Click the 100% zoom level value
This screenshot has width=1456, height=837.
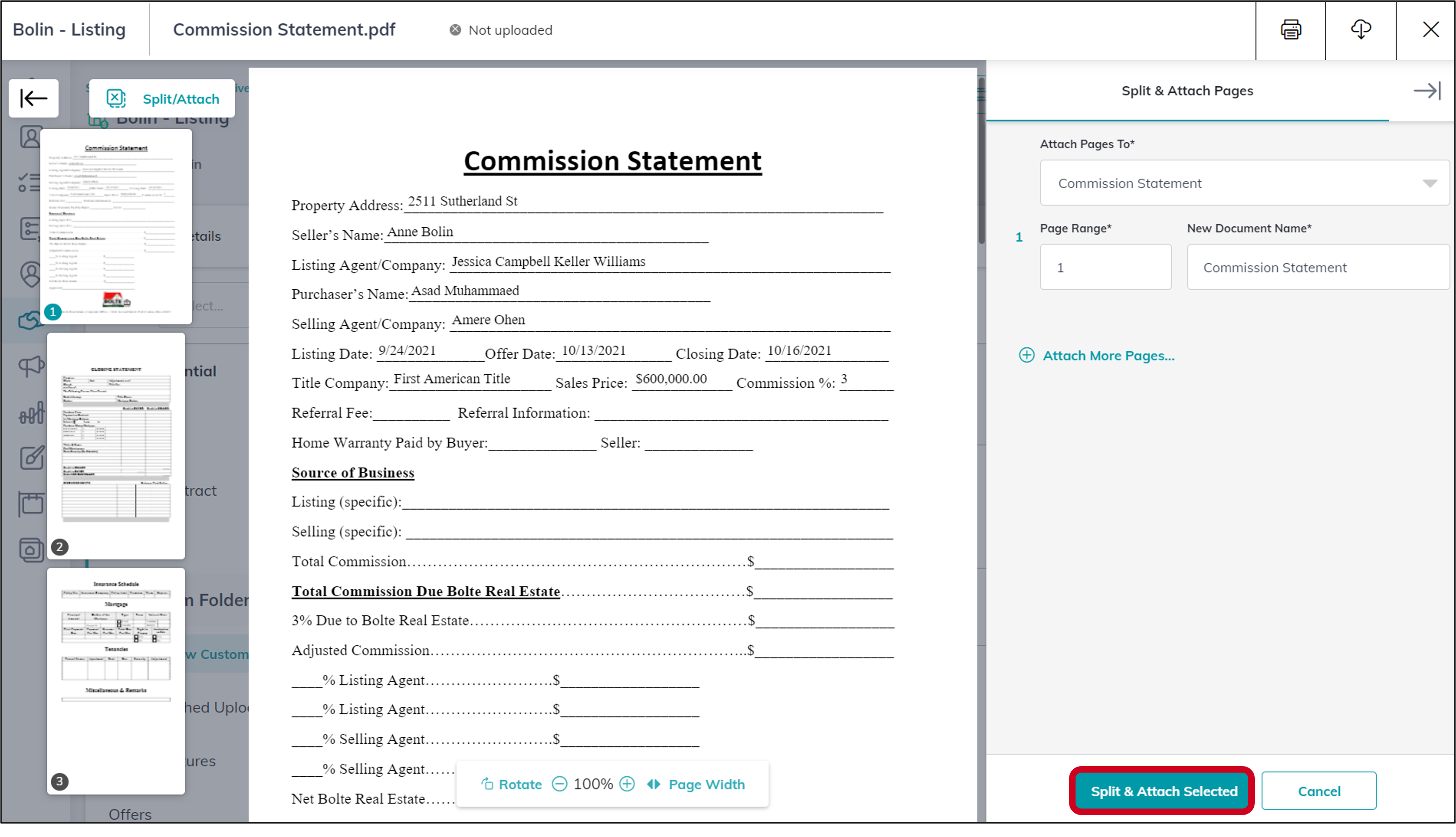[x=593, y=784]
